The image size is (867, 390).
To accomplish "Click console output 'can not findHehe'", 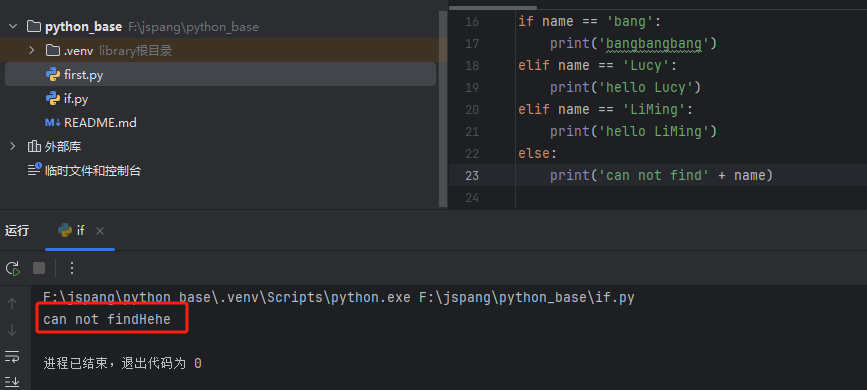I will pyautogui.click(x=107, y=319).
